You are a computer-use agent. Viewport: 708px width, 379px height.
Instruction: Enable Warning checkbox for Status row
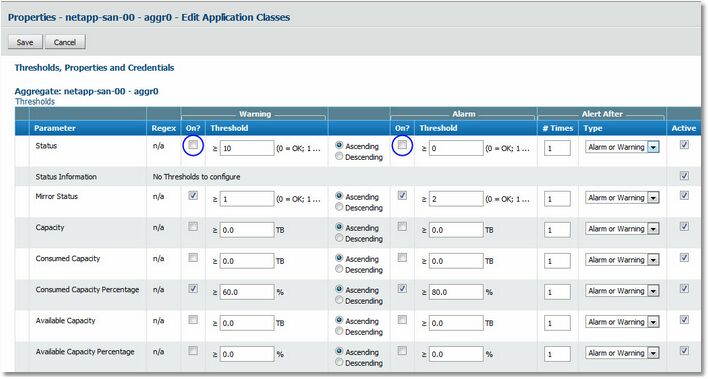click(193, 145)
